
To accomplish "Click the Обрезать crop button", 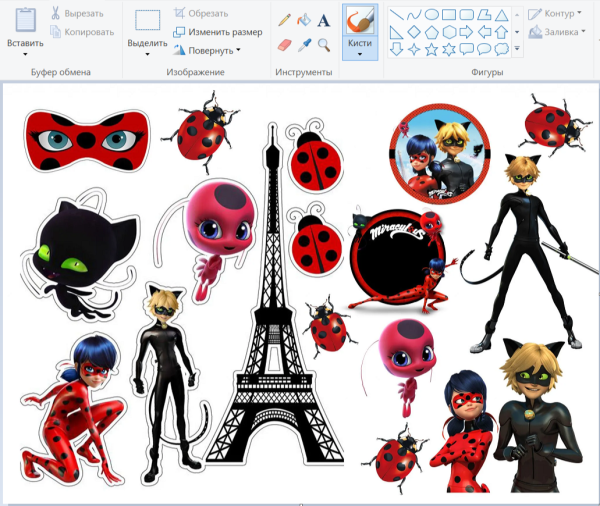I will (200, 14).
